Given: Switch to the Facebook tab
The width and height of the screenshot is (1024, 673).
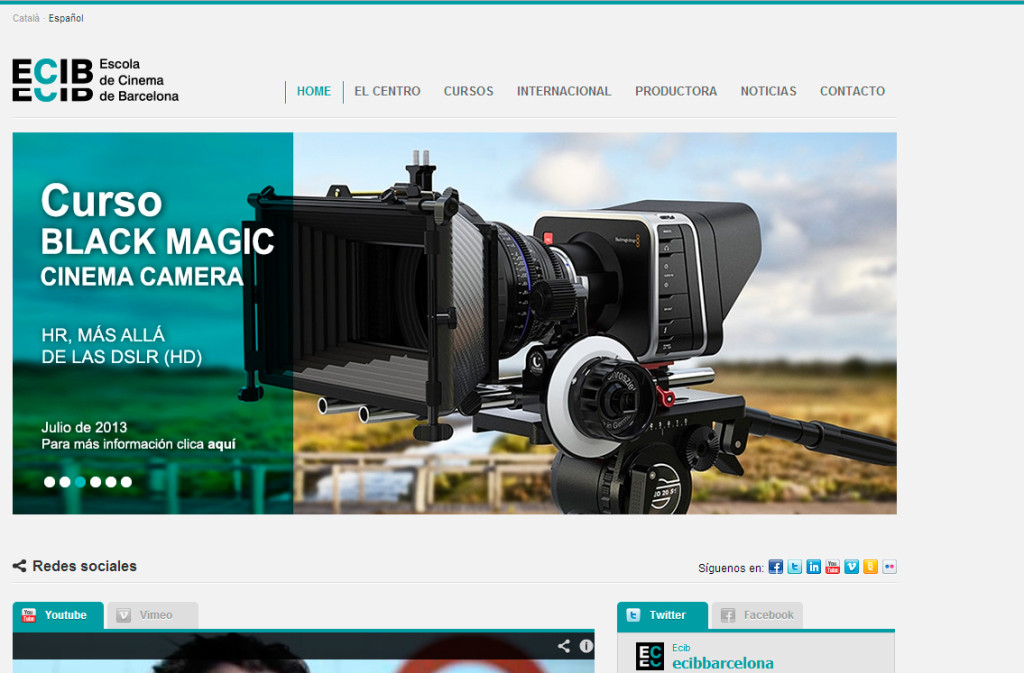Looking at the screenshot, I should point(757,615).
